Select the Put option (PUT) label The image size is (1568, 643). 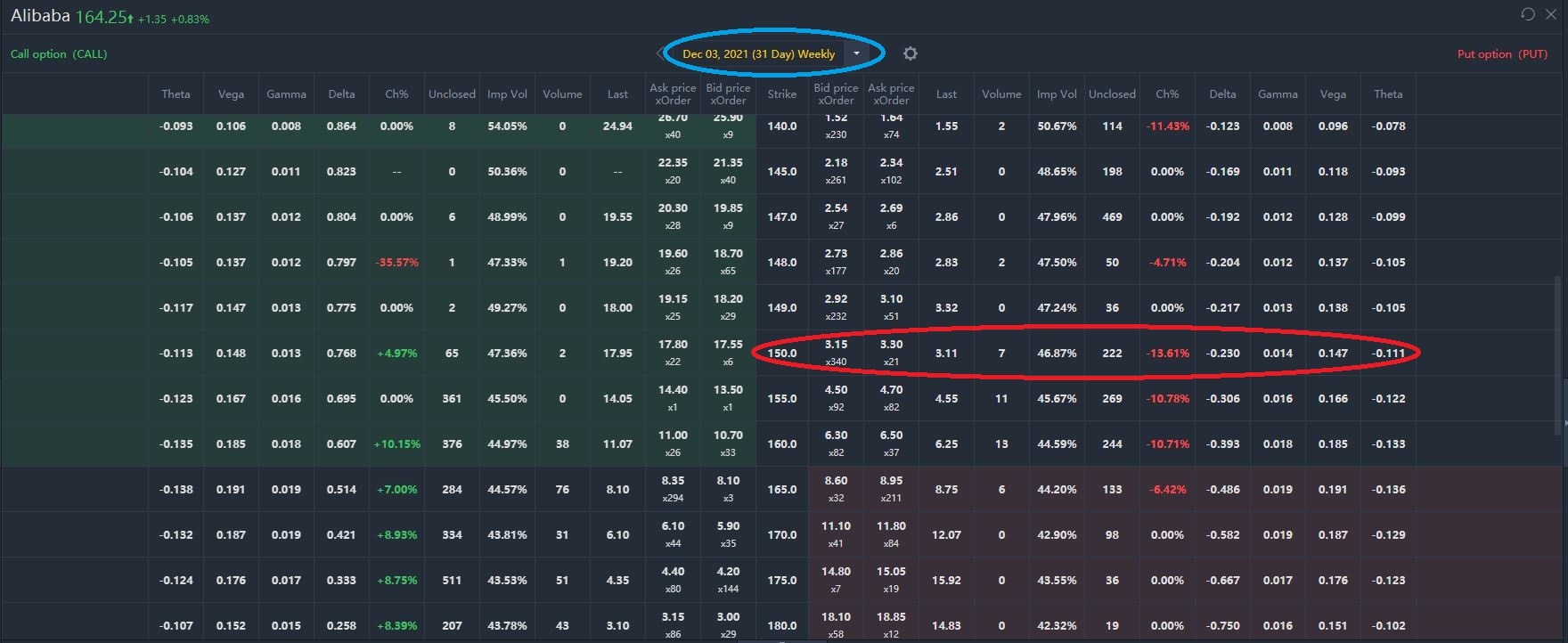(x=1502, y=54)
